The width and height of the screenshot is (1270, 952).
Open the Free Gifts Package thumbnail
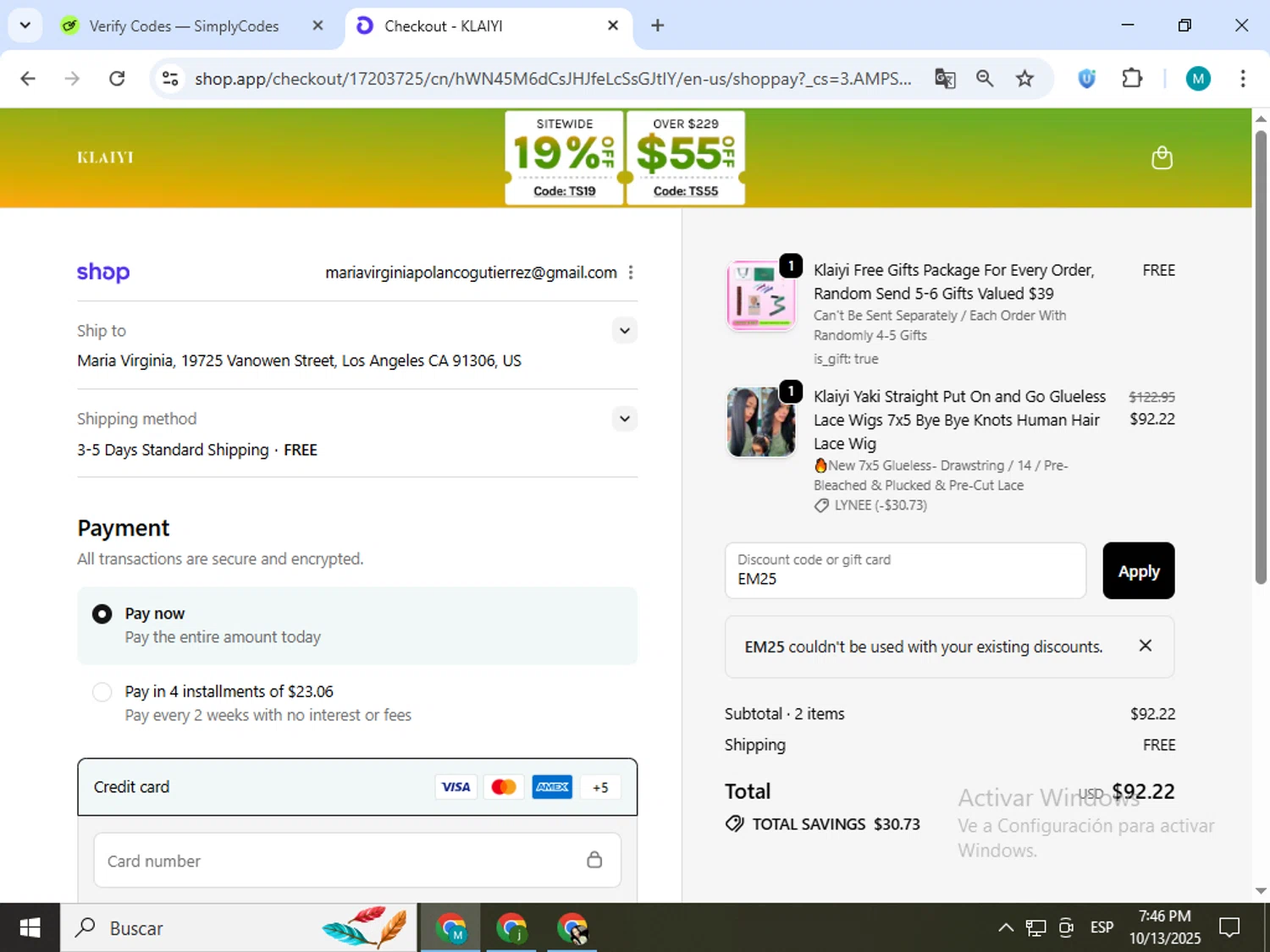point(760,295)
